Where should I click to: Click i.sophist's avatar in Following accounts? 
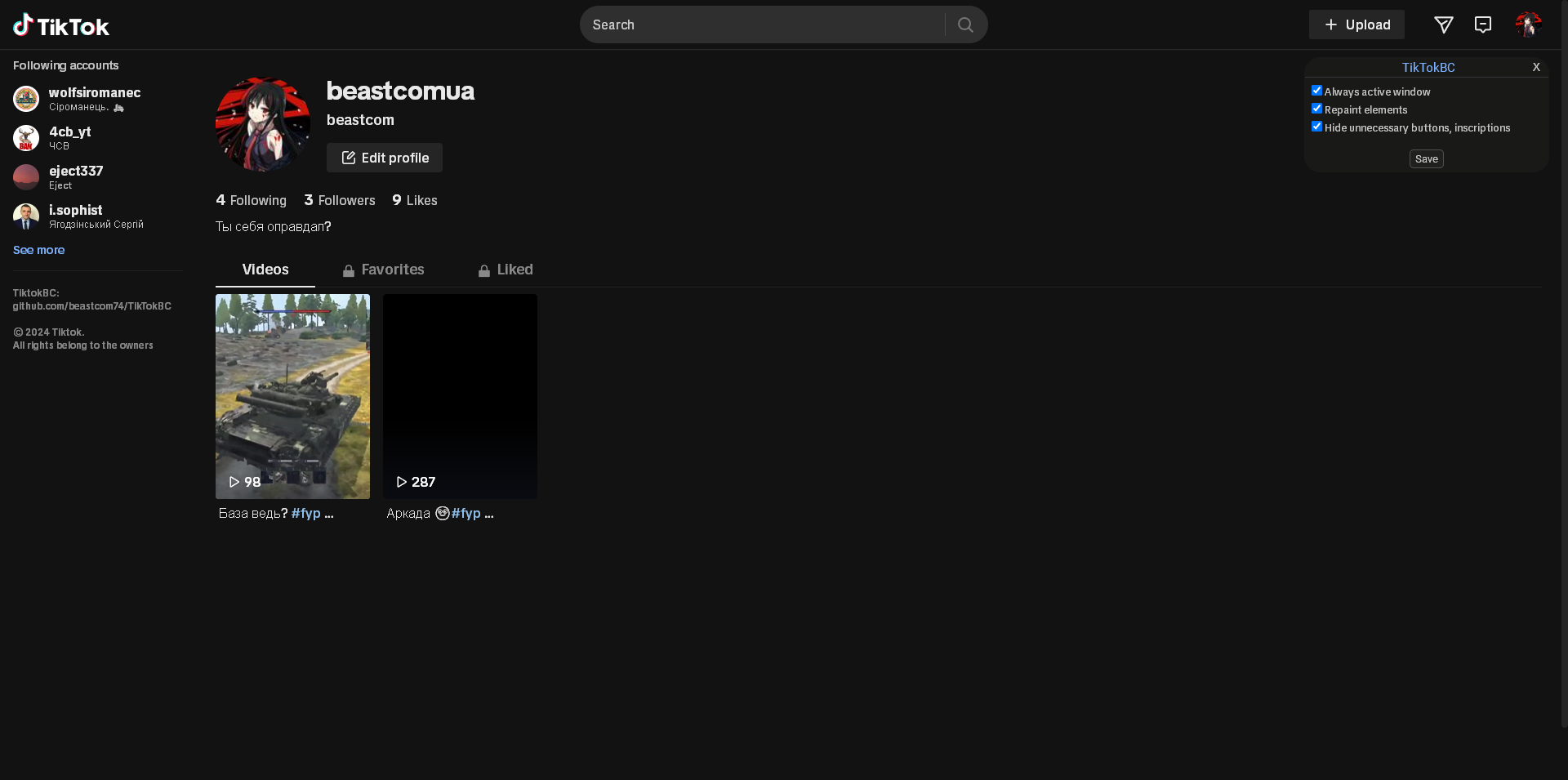26,216
